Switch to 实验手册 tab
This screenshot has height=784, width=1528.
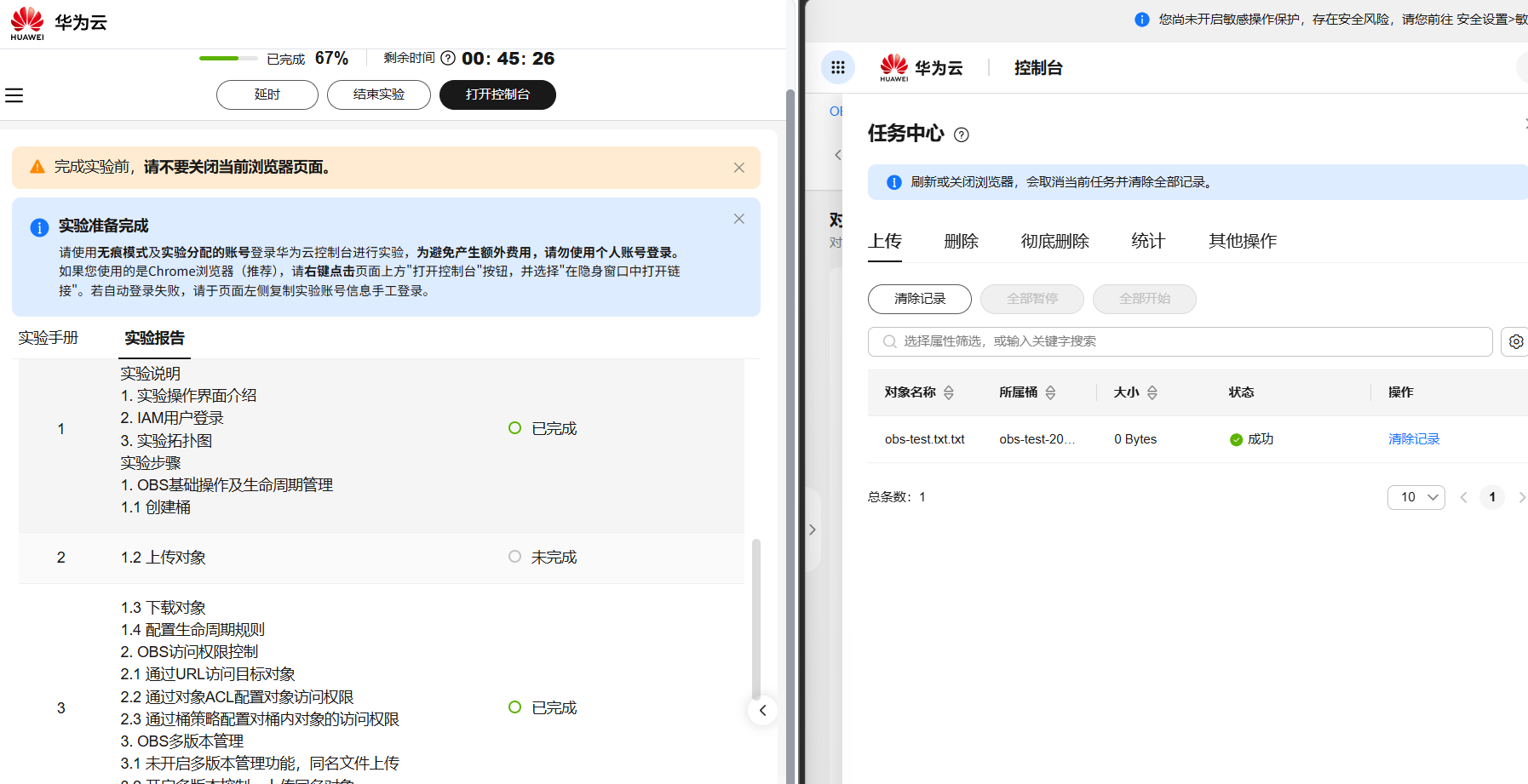pyautogui.click(x=49, y=338)
